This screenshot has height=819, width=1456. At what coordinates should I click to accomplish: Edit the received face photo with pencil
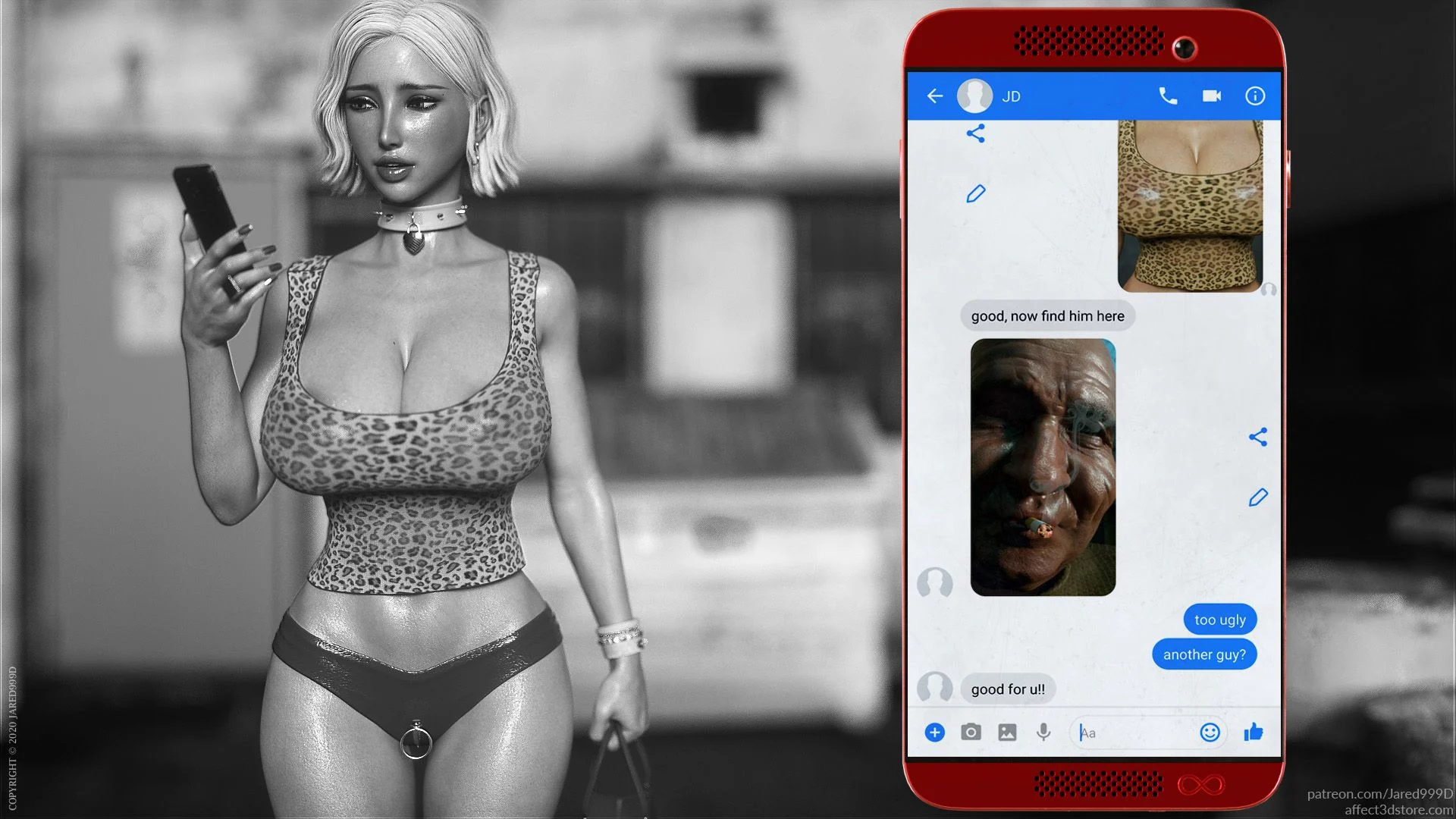pos(1258,497)
